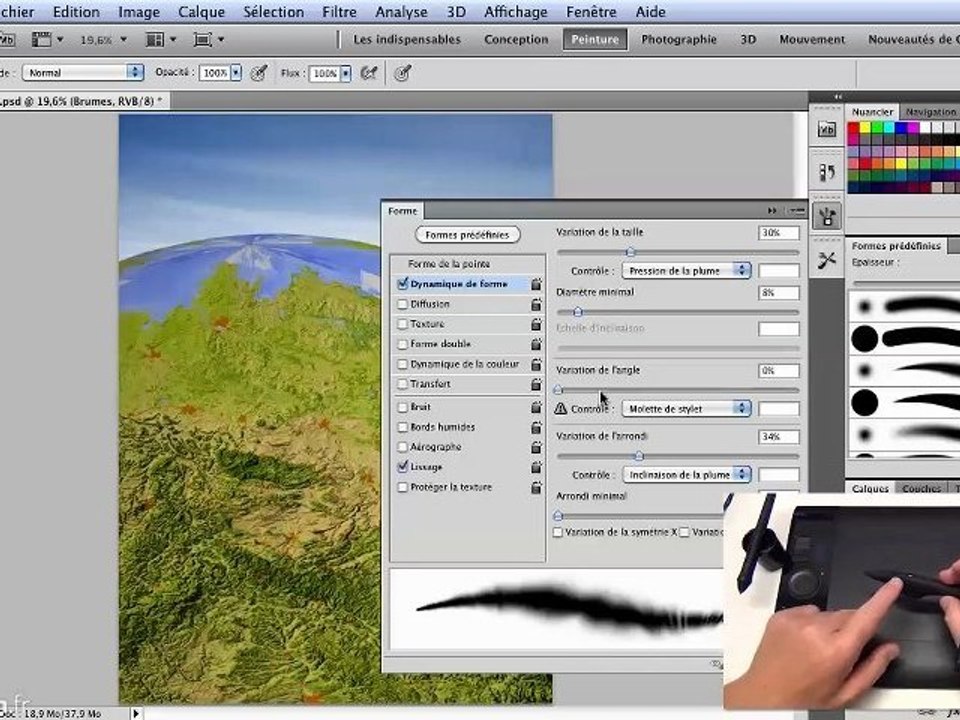This screenshot has height=720, width=960.
Task: Click the Diamètre minimal 8% field
Action: pyautogui.click(x=779, y=293)
